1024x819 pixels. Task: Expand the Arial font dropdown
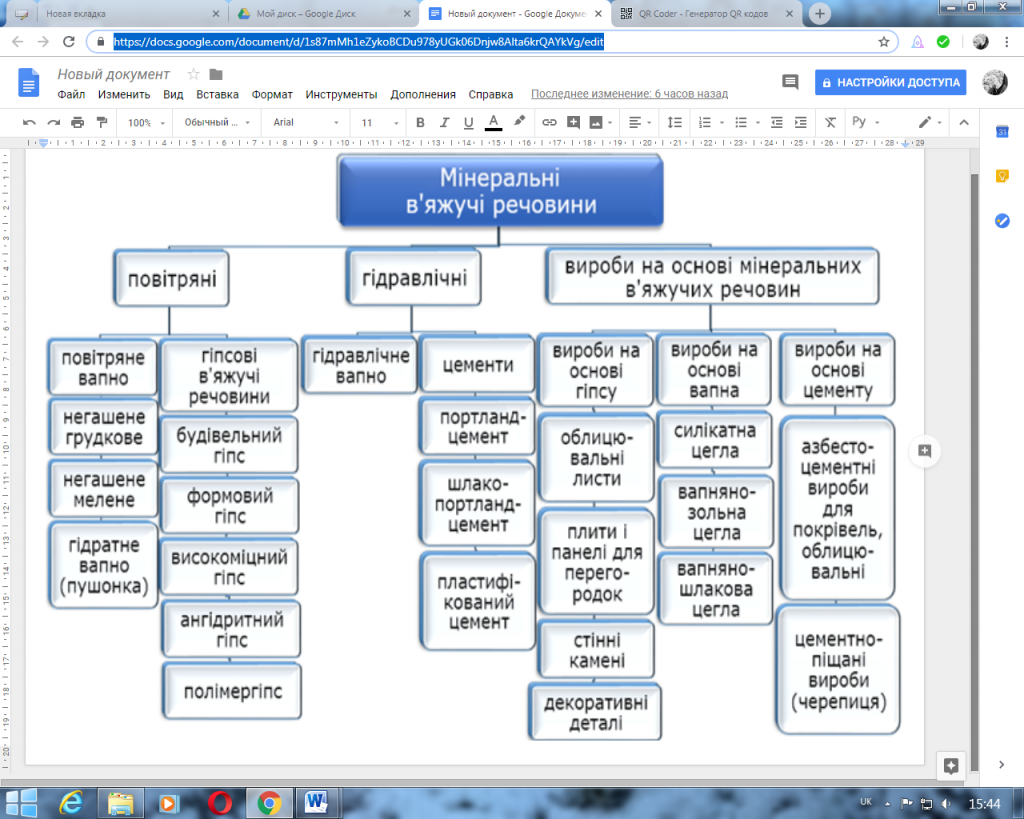[303, 122]
